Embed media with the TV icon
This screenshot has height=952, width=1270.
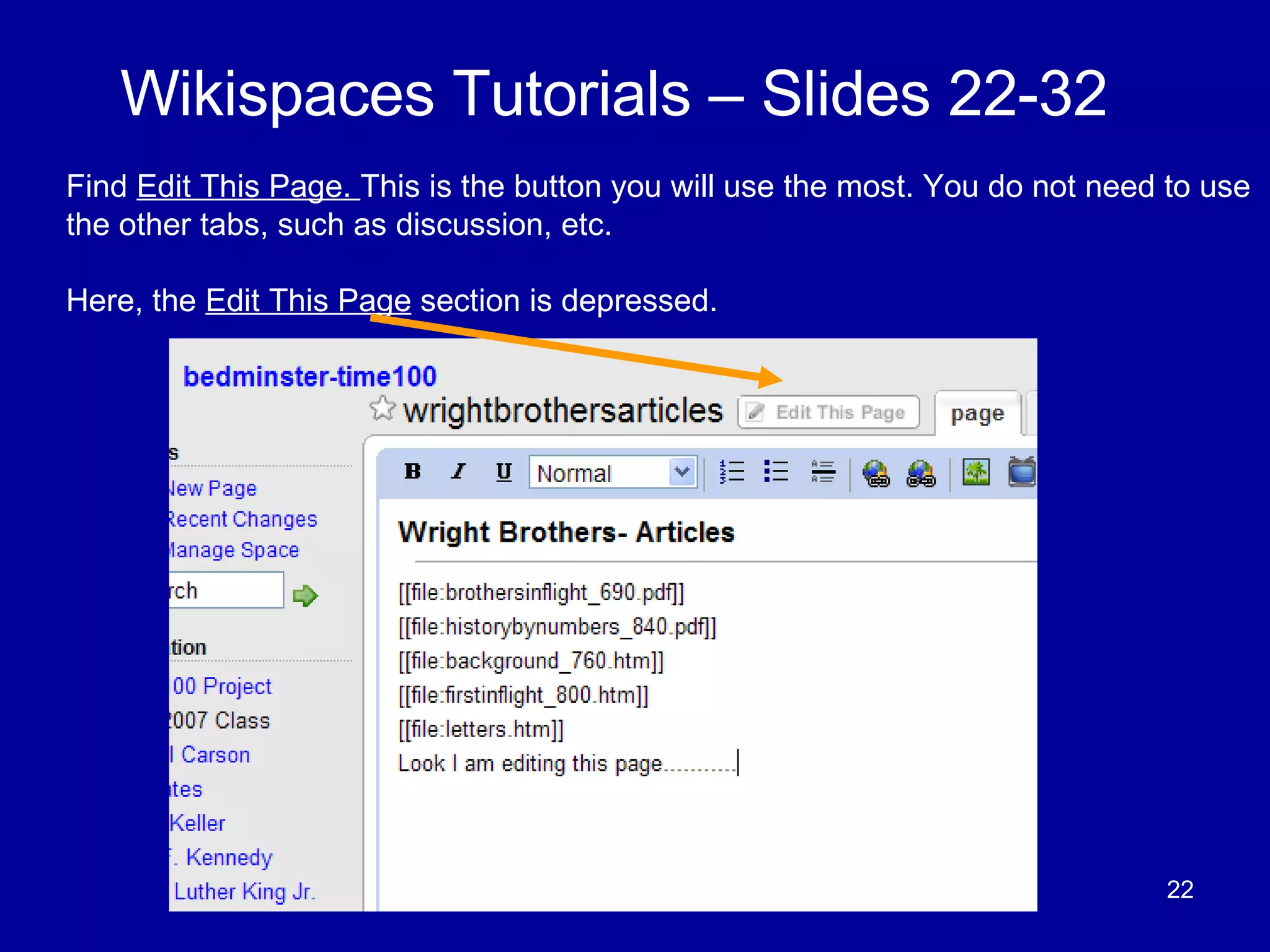tap(1023, 472)
